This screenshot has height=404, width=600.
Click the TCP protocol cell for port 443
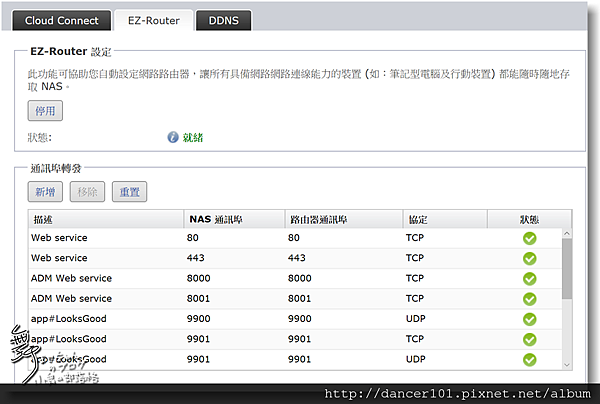pos(415,258)
